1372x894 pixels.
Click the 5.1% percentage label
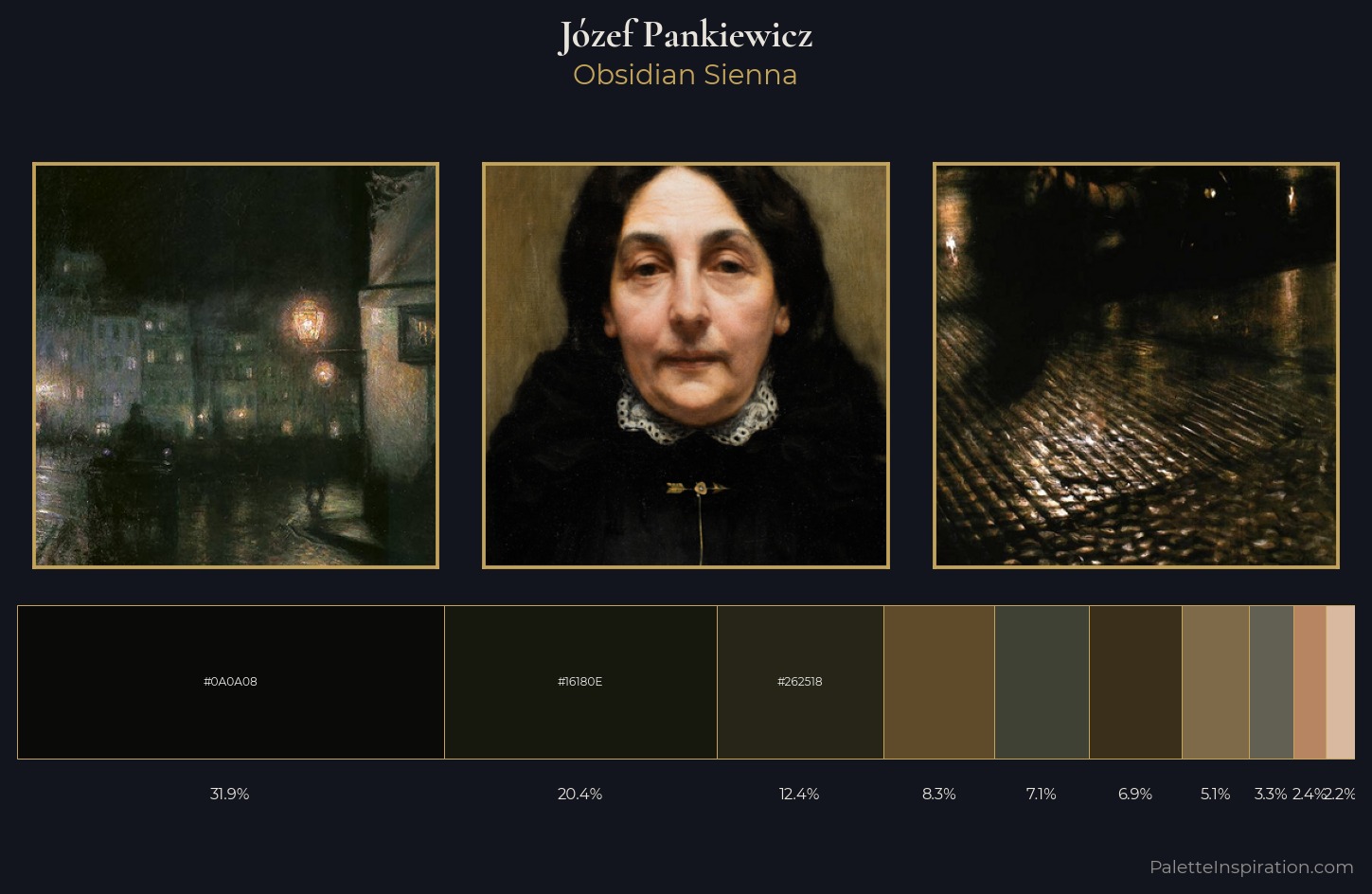(x=1216, y=794)
